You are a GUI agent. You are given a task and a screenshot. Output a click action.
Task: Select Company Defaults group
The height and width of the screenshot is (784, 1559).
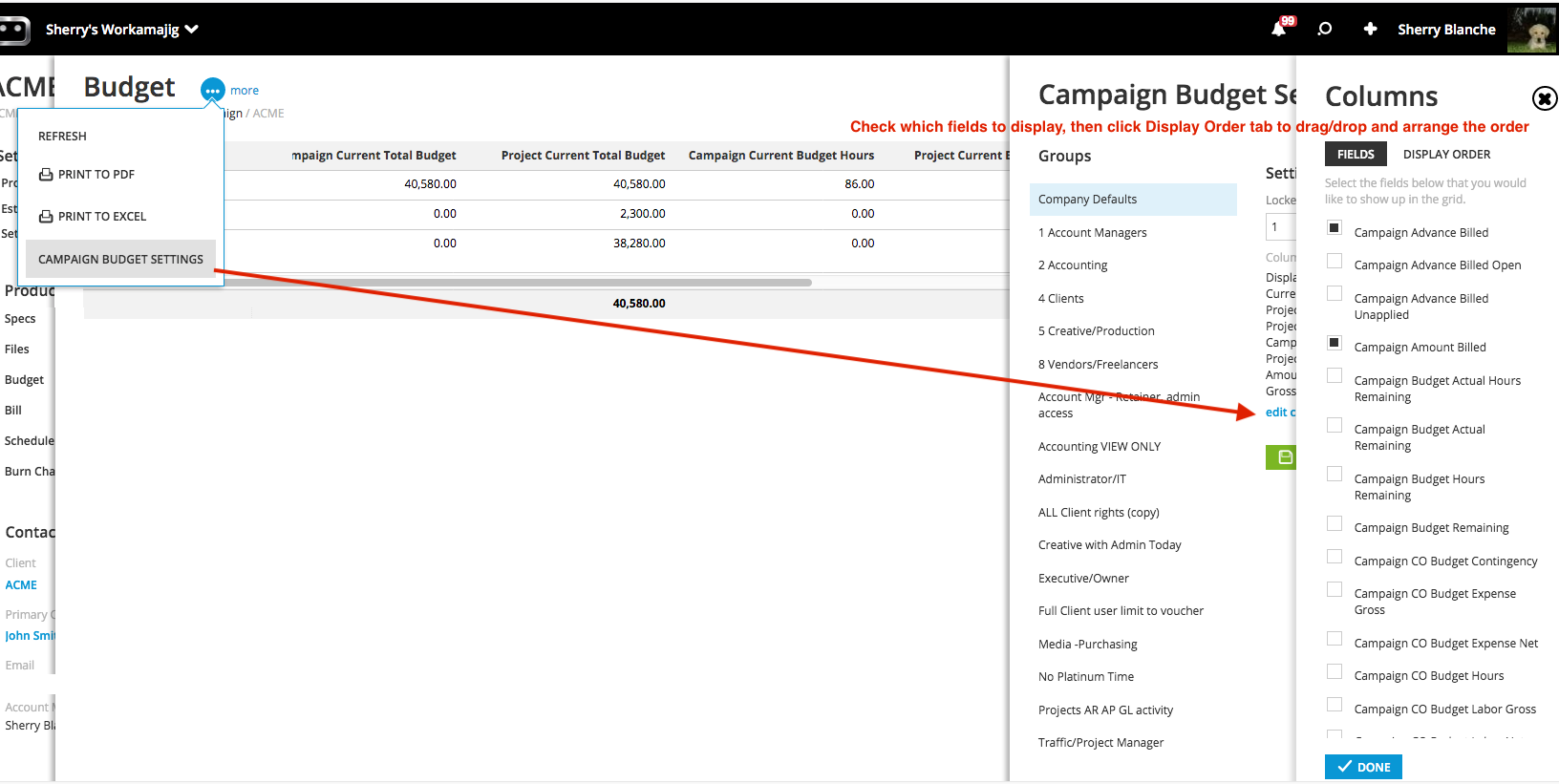[1133, 200]
